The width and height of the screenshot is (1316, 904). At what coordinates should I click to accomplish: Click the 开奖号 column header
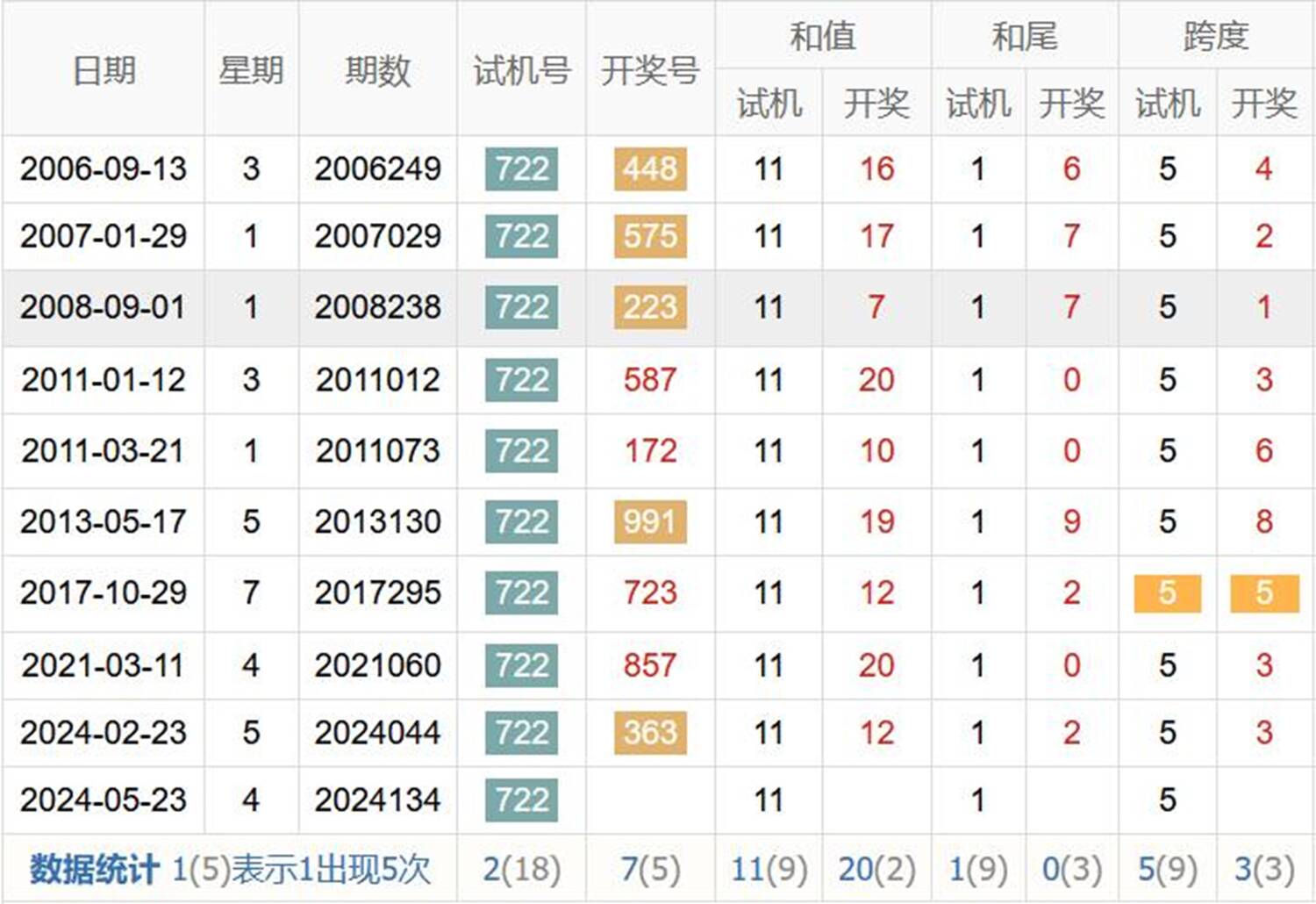650,70
